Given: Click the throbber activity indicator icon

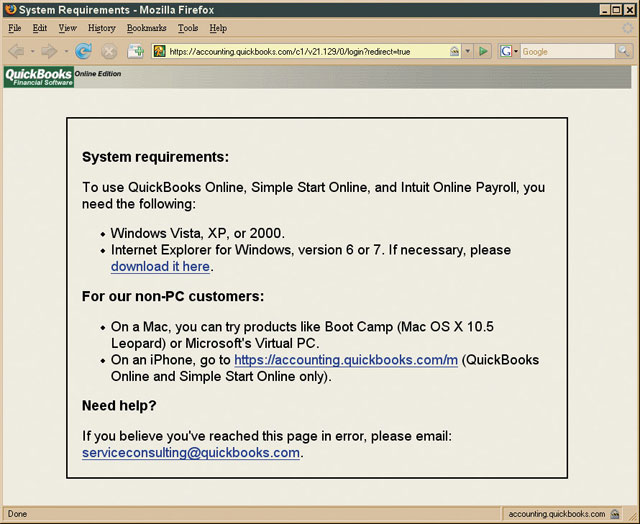Looking at the screenshot, I should coord(628,28).
